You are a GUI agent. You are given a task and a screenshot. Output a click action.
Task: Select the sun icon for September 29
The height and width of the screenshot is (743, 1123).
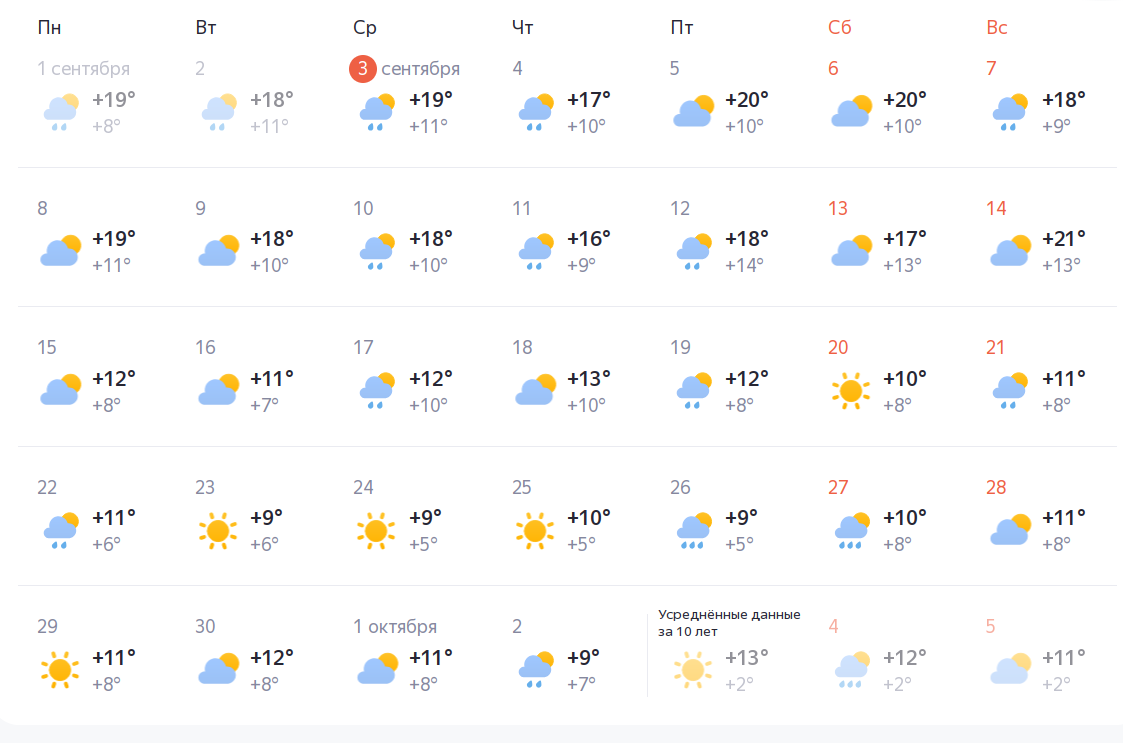(x=59, y=669)
